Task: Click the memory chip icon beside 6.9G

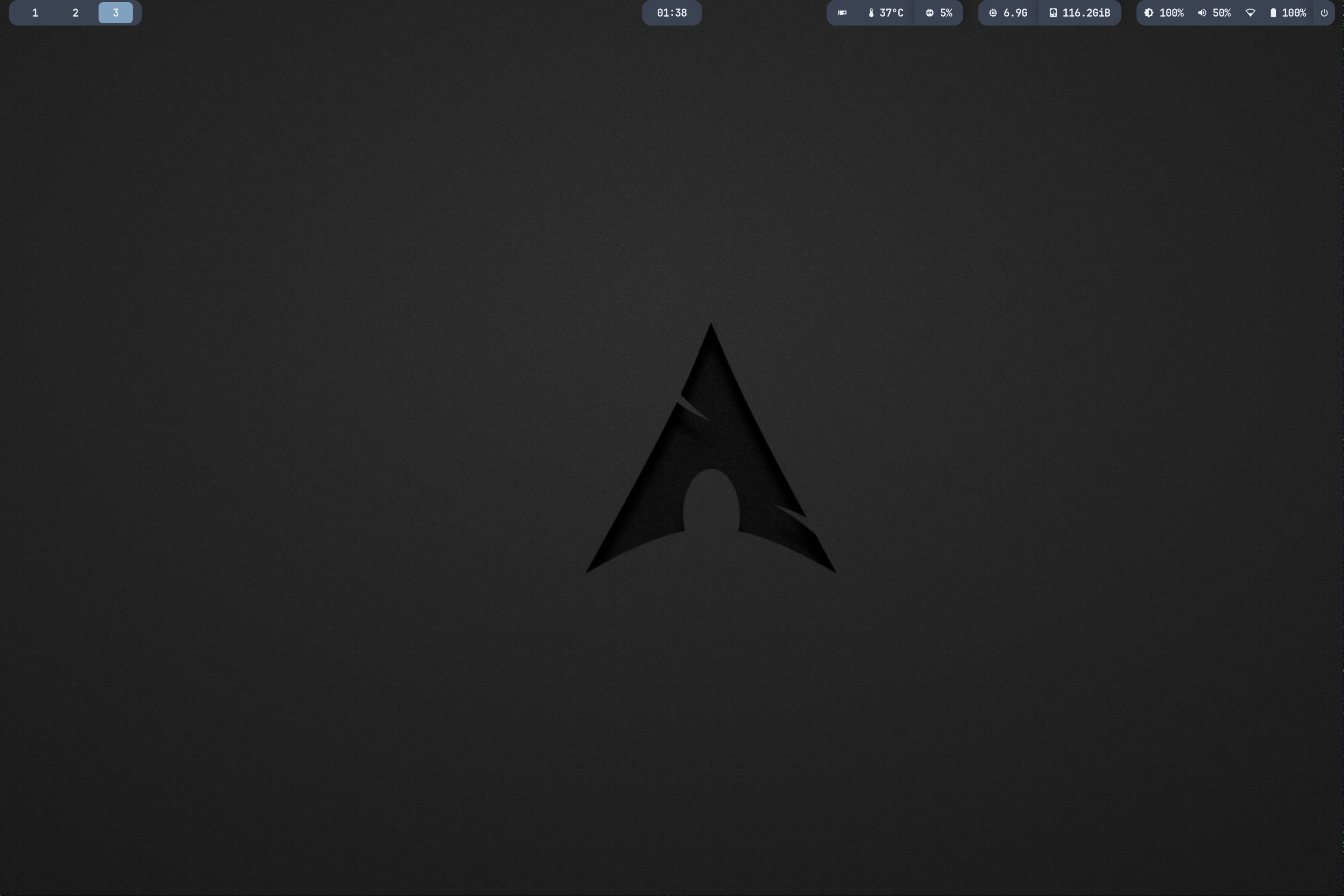Action: coord(993,13)
